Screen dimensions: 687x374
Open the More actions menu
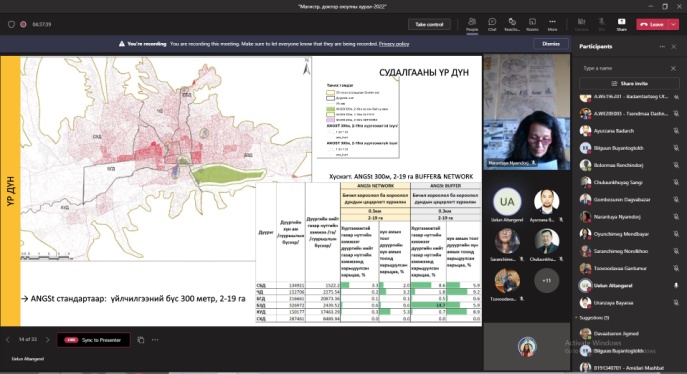click(x=552, y=24)
